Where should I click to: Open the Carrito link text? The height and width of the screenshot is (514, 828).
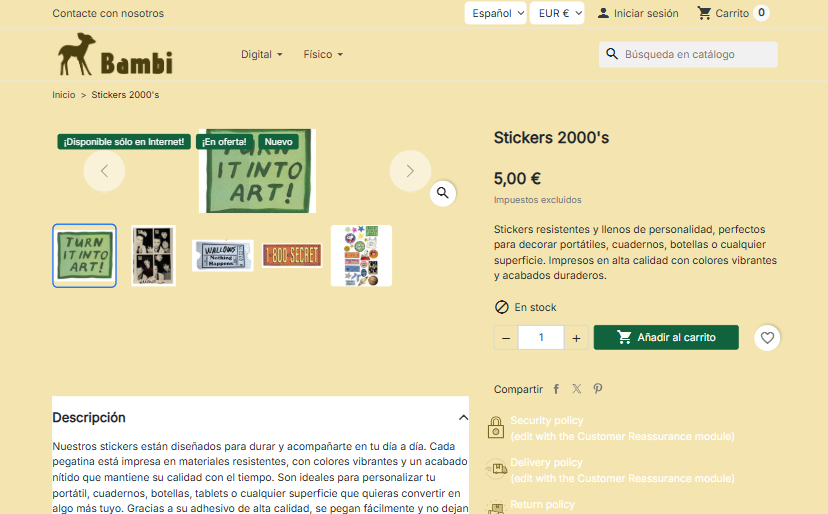click(732, 13)
